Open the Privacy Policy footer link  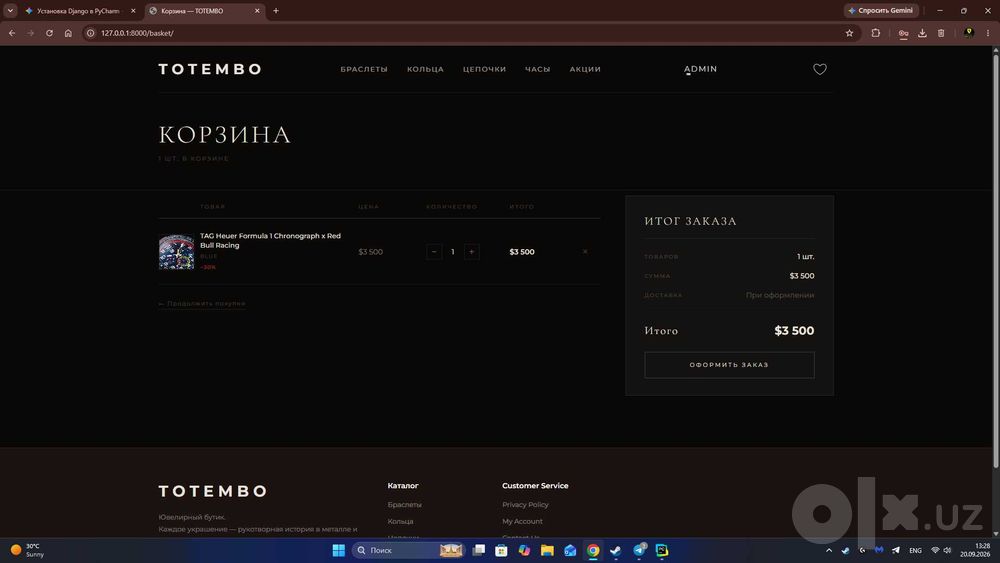pos(525,504)
